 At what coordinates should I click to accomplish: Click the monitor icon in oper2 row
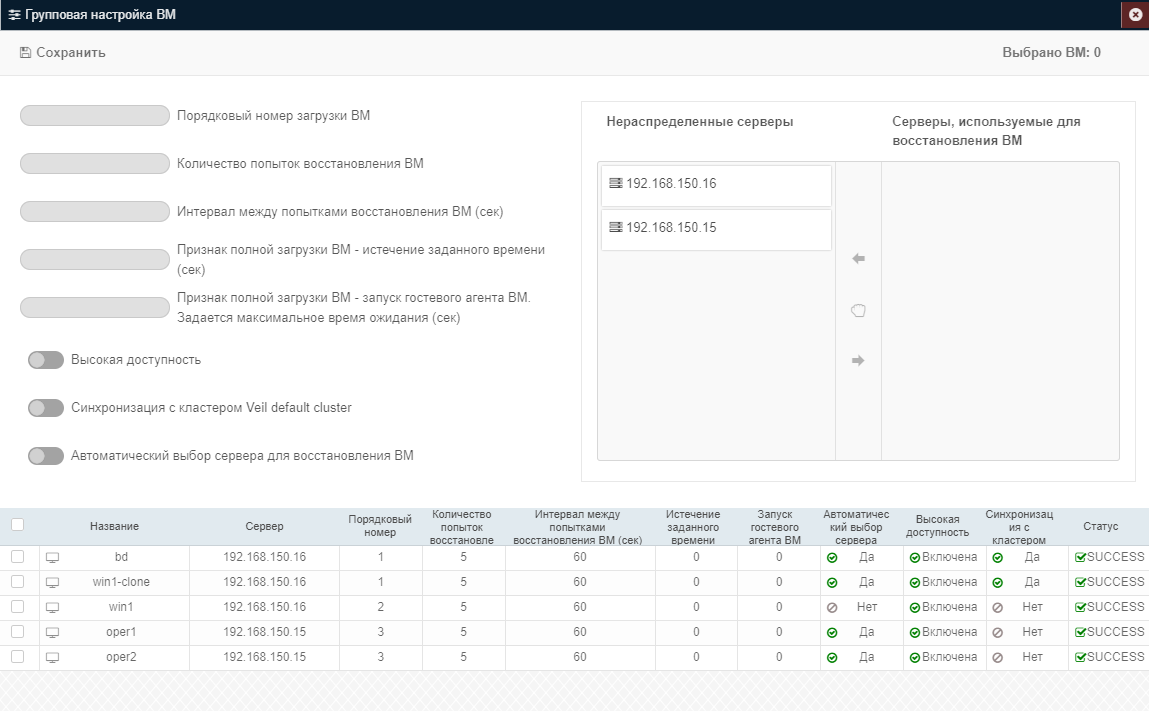[x=53, y=657]
